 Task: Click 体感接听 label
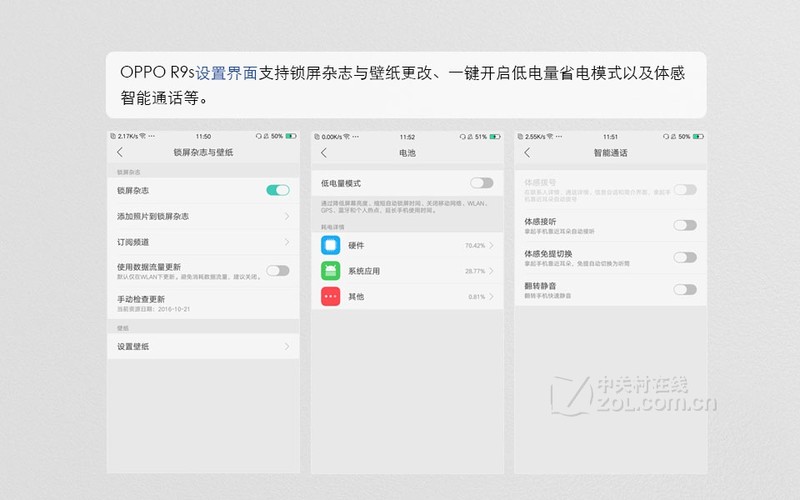(540, 221)
